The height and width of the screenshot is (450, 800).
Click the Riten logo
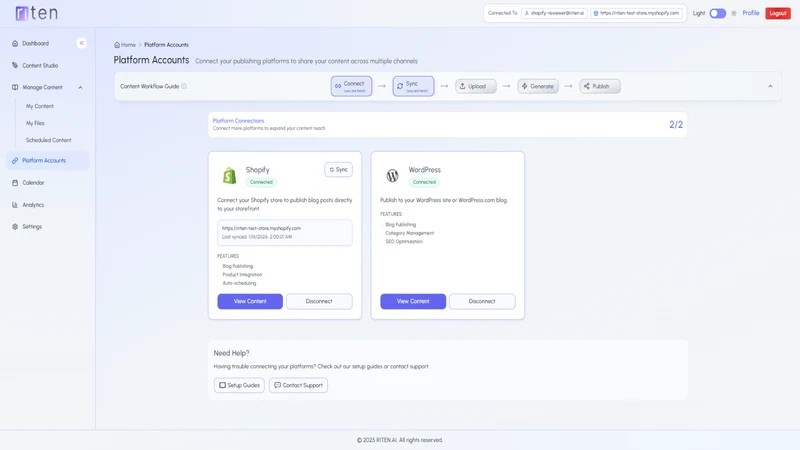(x=36, y=13)
